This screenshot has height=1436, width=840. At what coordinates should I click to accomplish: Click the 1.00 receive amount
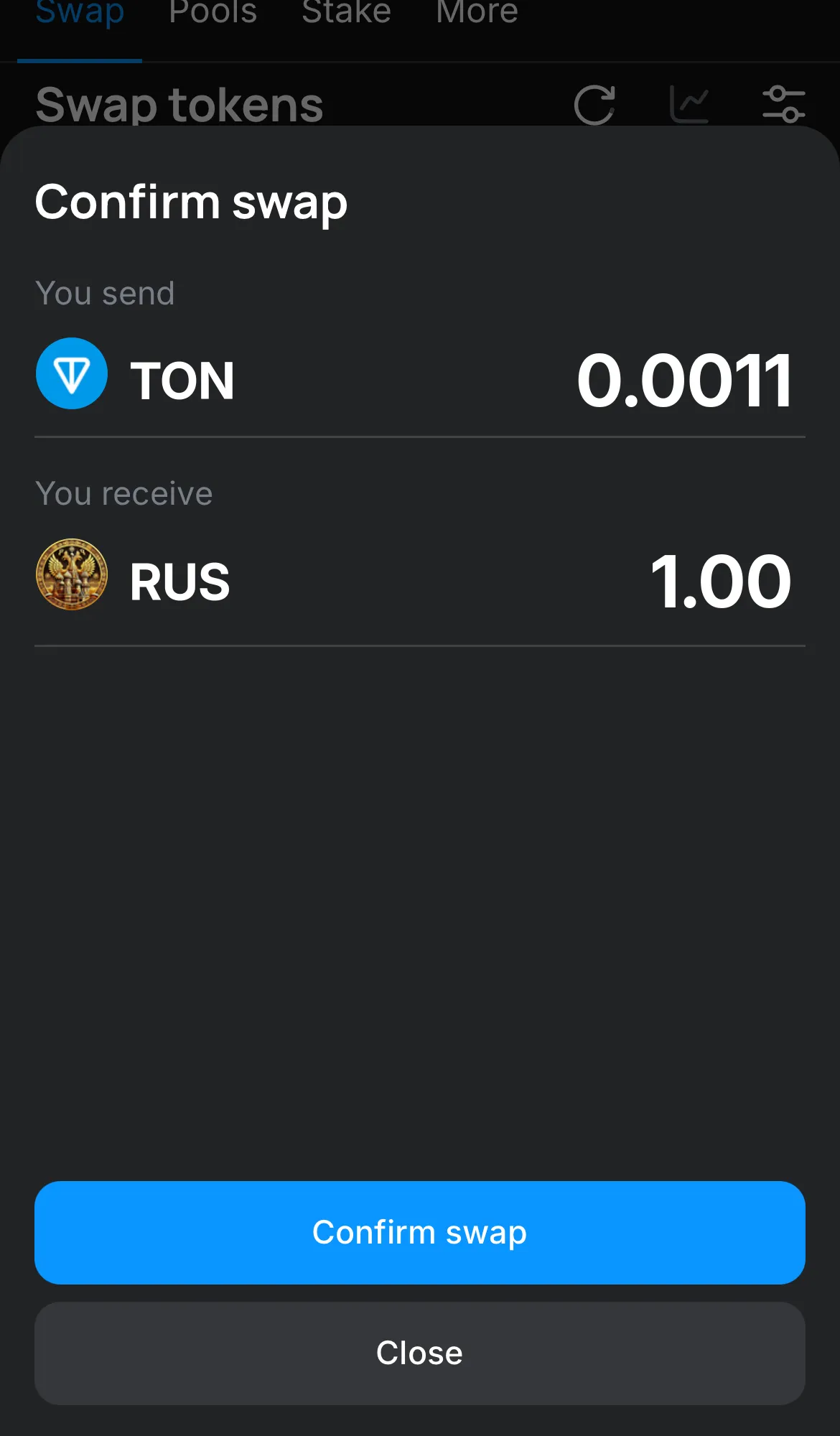pyautogui.click(x=720, y=582)
